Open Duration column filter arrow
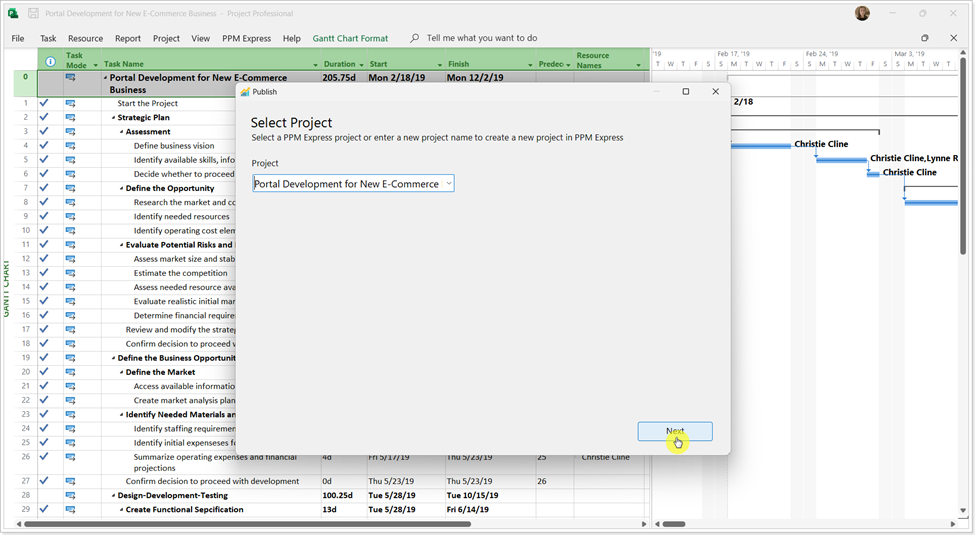The width and height of the screenshot is (975, 535). click(x=361, y=65)
